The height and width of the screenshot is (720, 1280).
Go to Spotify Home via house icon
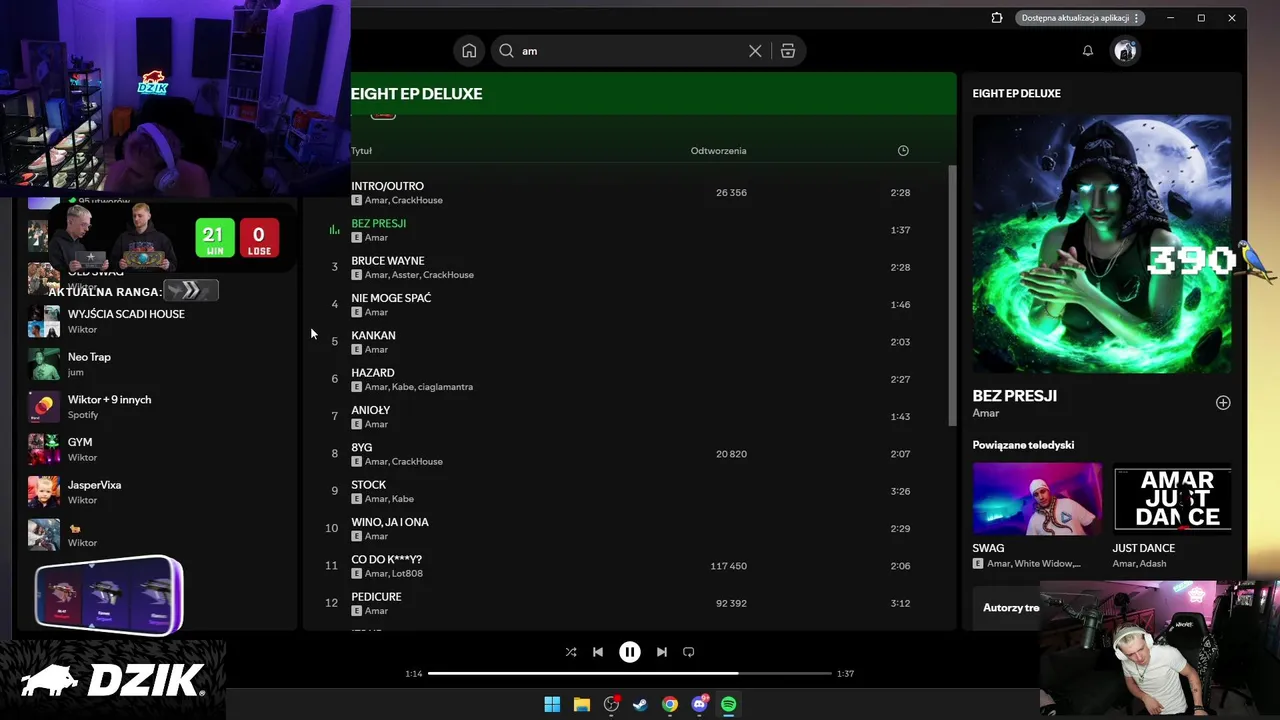[469, 51]
